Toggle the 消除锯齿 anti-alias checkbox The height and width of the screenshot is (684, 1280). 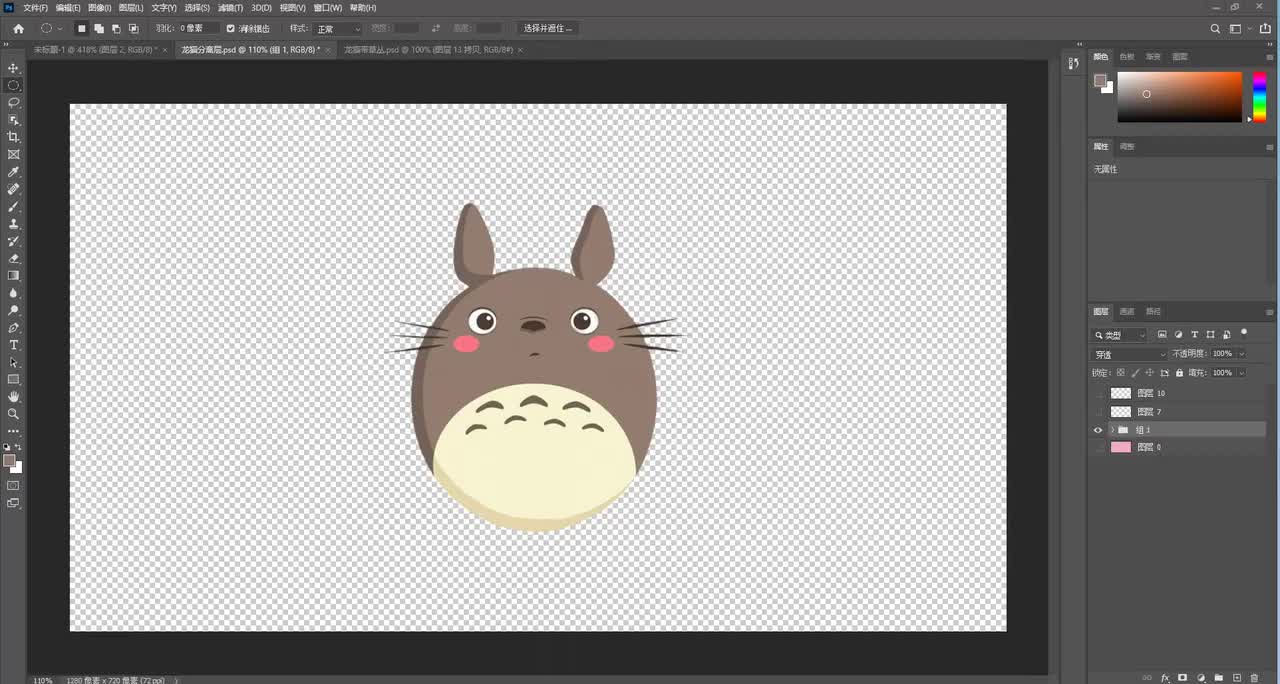[231, 29]
